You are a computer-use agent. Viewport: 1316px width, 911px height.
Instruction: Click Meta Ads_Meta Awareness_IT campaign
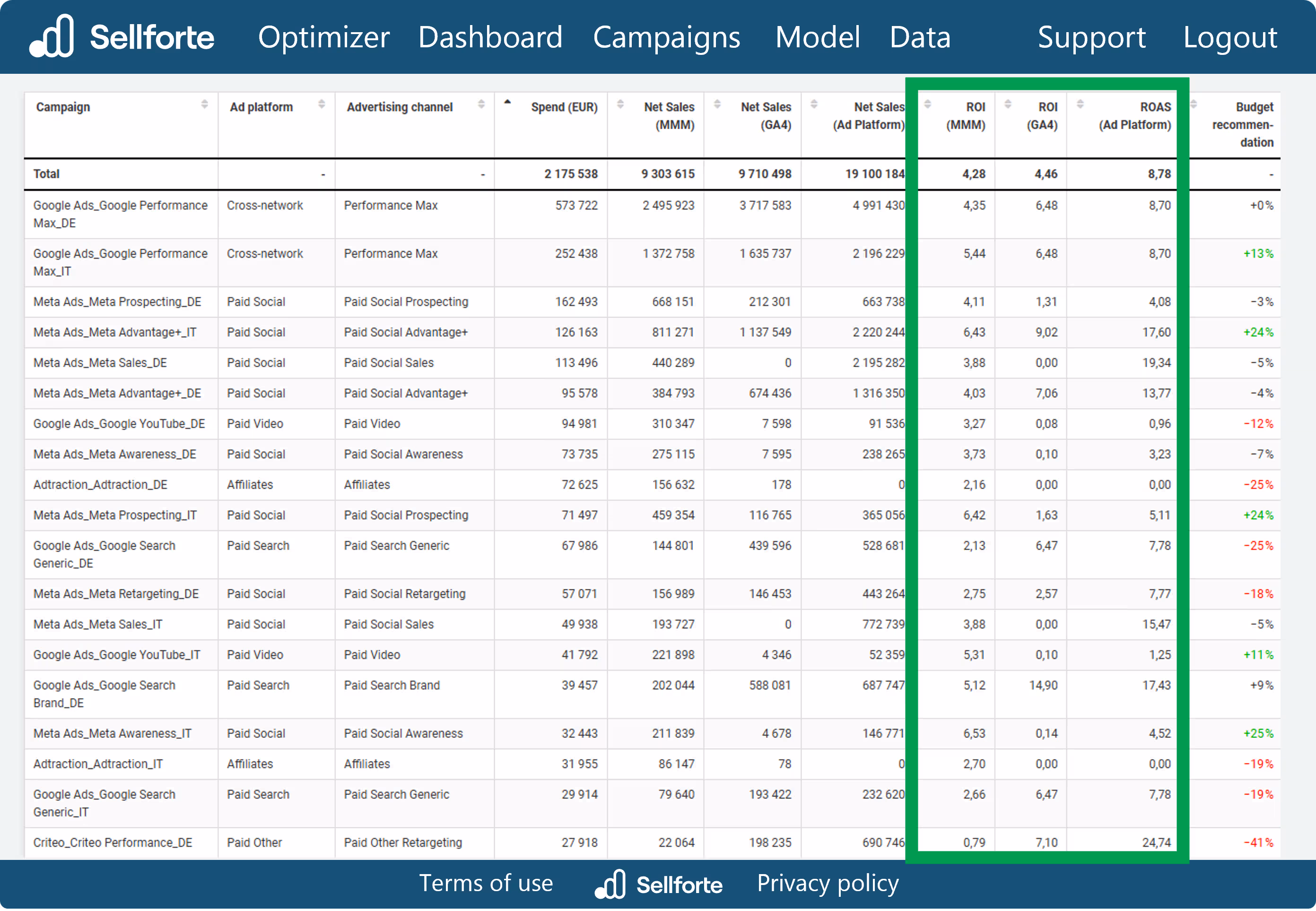tap(113, 734)
